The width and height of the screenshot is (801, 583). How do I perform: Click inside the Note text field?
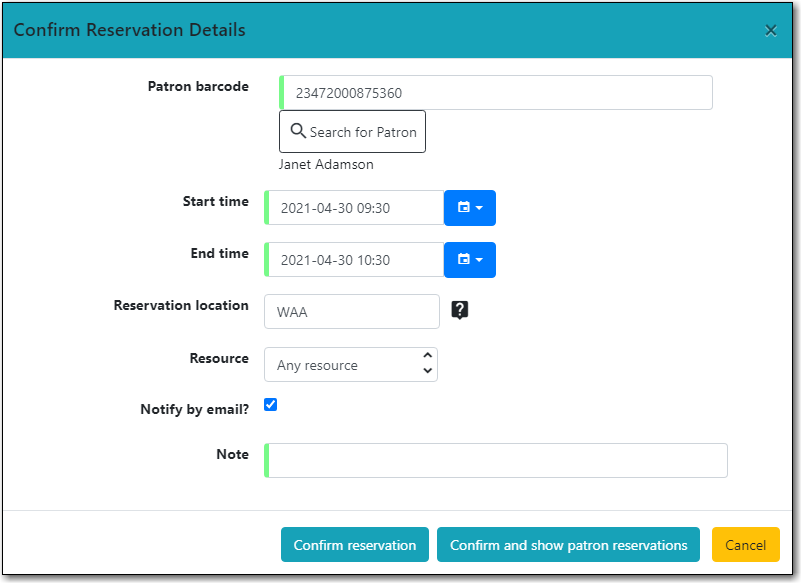click(x=495, y=460)
